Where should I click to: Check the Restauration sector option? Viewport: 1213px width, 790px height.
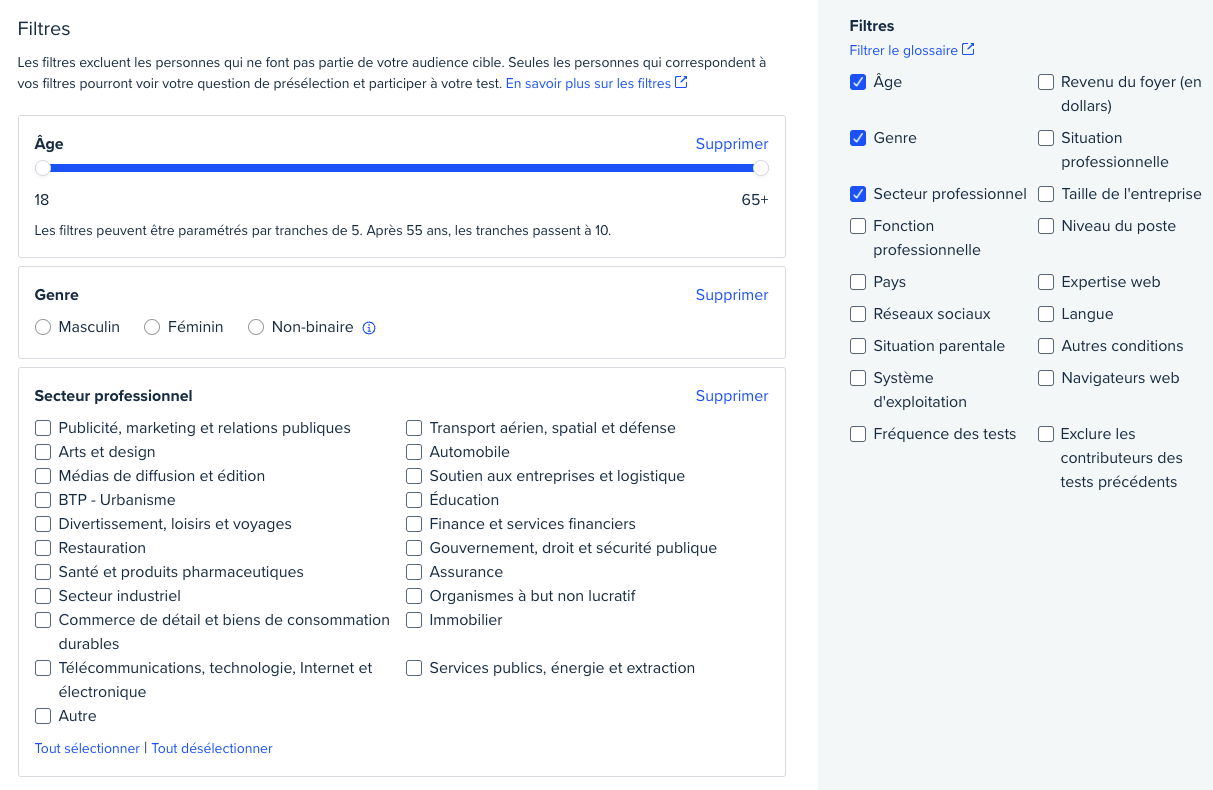coord(43,548)
